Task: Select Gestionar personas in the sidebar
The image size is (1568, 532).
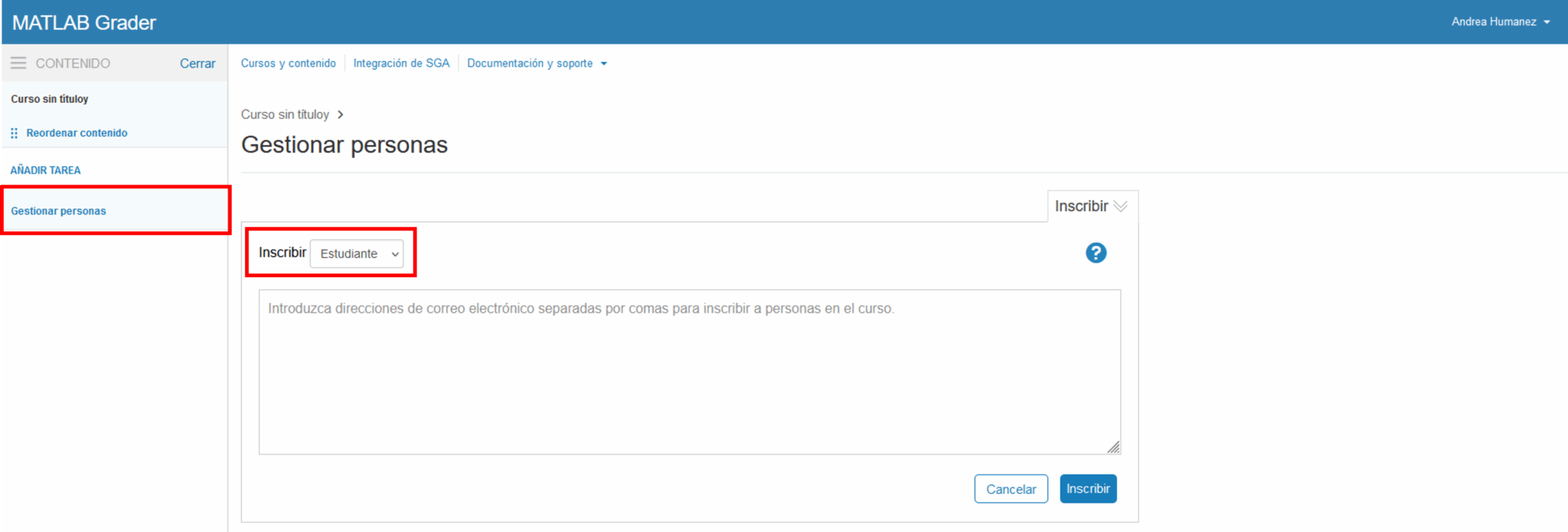Action: tap(58, 211)
